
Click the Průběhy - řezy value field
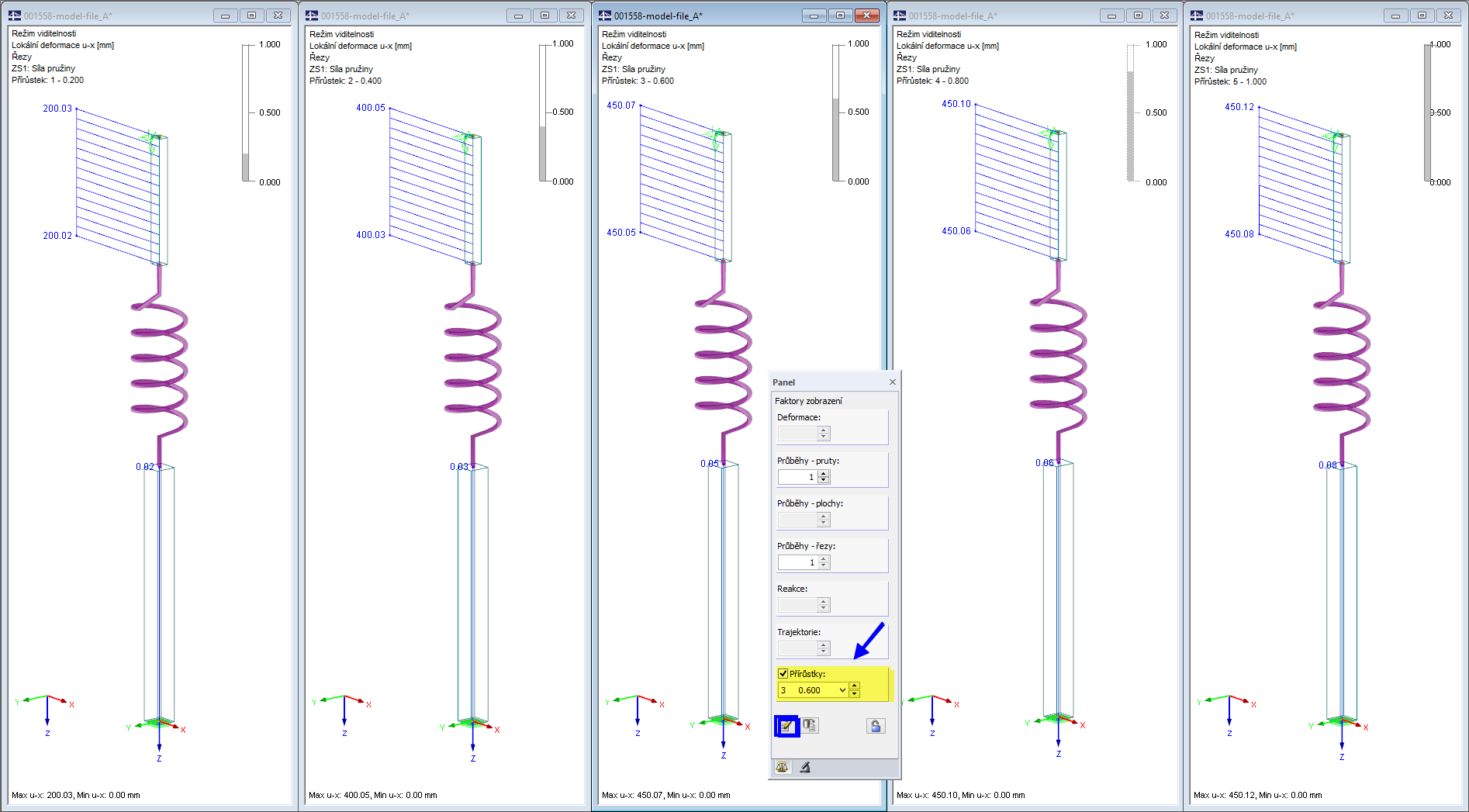coord(797,562)
